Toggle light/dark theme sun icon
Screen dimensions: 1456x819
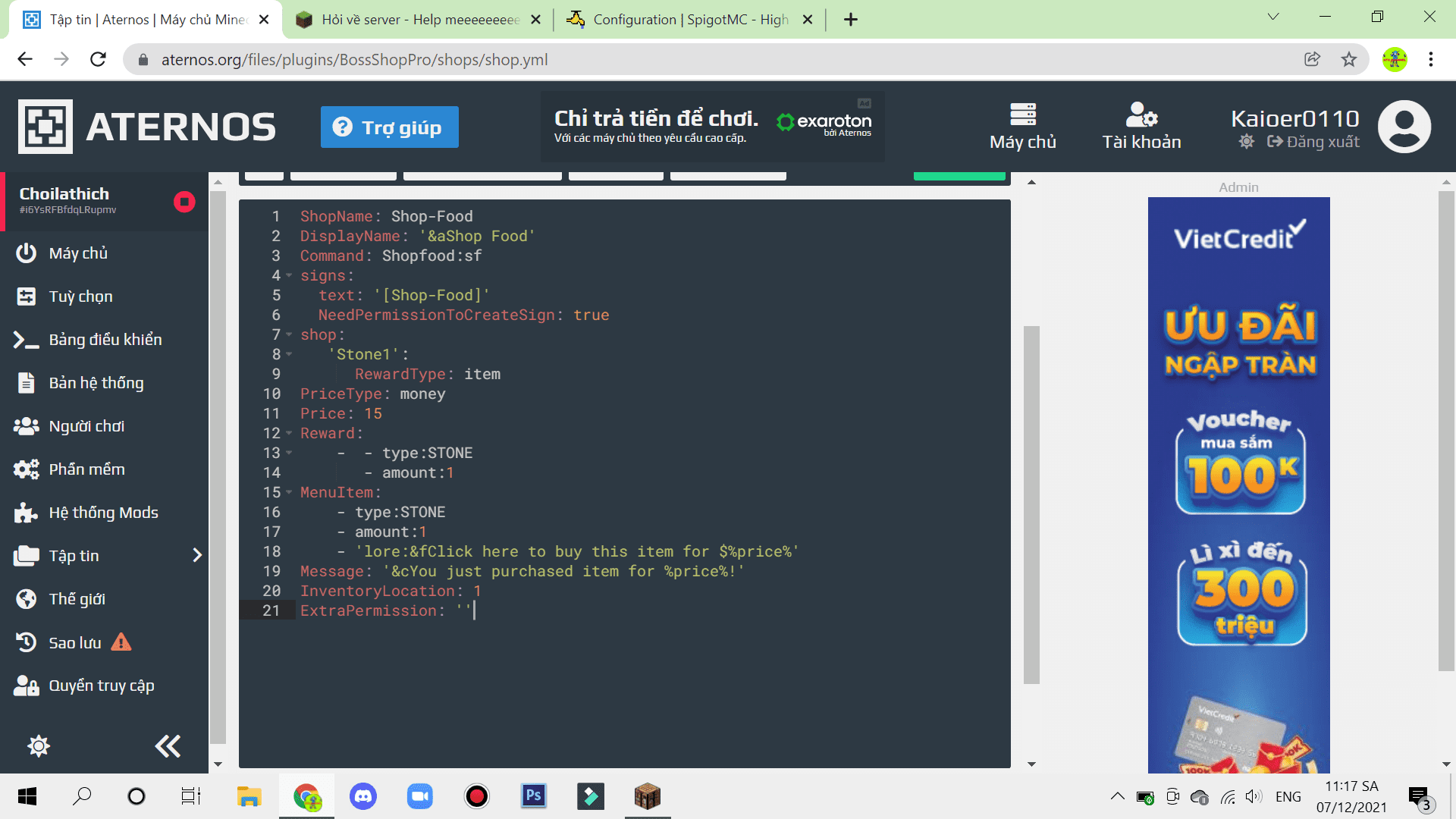tap(1246, 142)
